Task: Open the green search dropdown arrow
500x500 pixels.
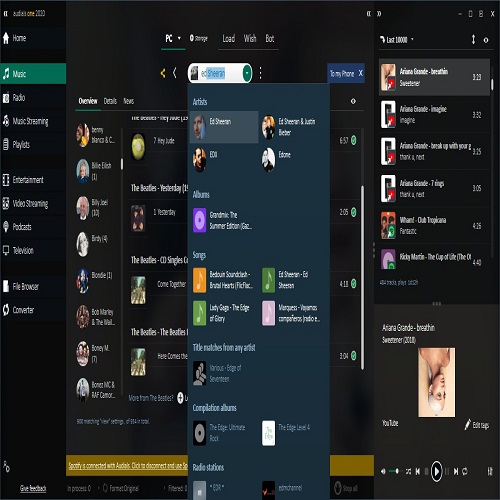Action: [x=247, y=73]
